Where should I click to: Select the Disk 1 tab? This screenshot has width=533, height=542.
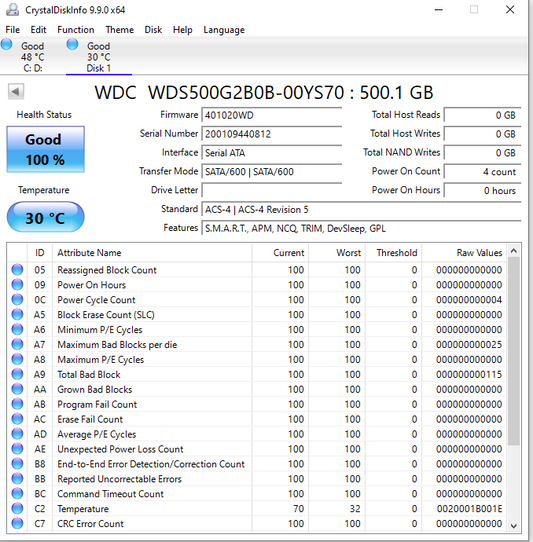point(99,56)
